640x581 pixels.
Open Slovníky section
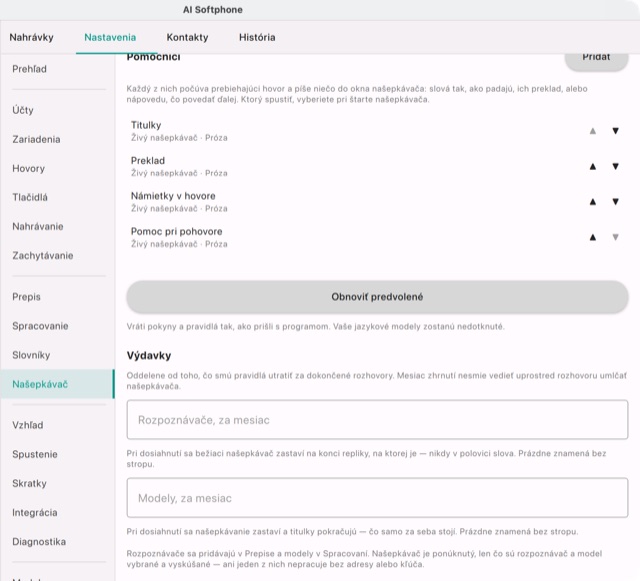58,355
